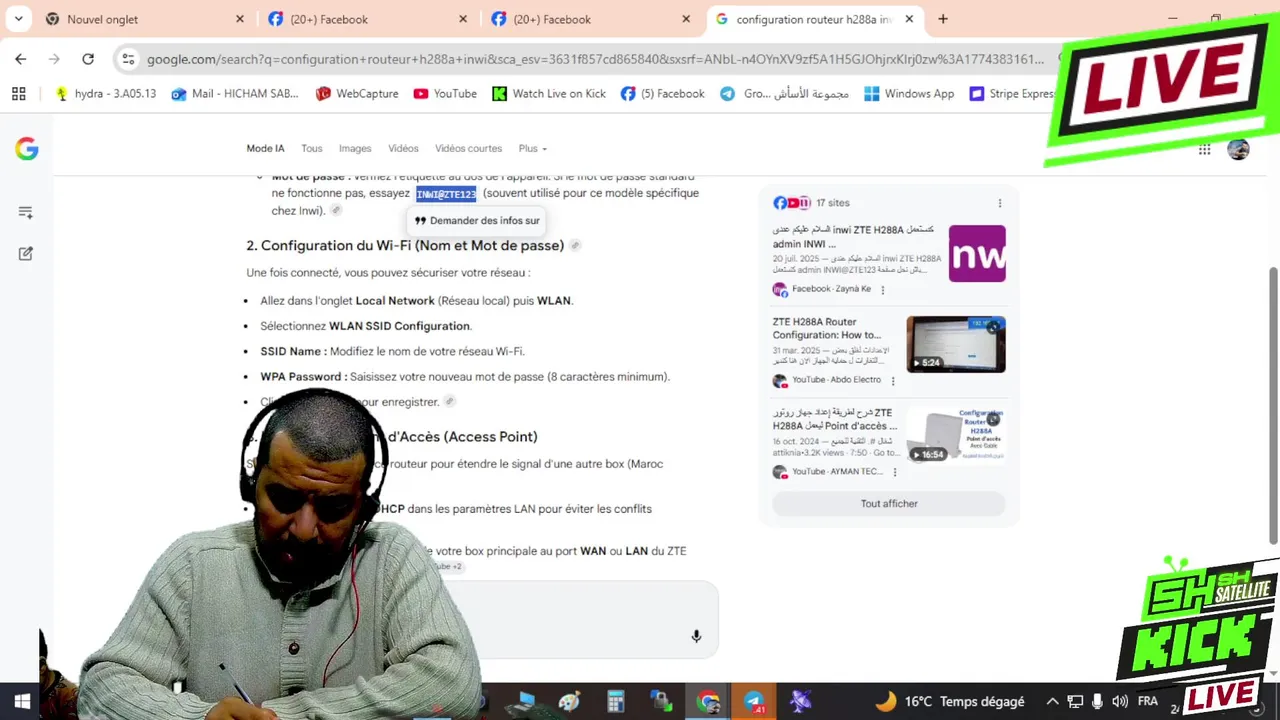The width and height of the screenshot is (1280, 720).
Task: Open the tab search chevron in Chrome
Action: [x=18, y=19]
